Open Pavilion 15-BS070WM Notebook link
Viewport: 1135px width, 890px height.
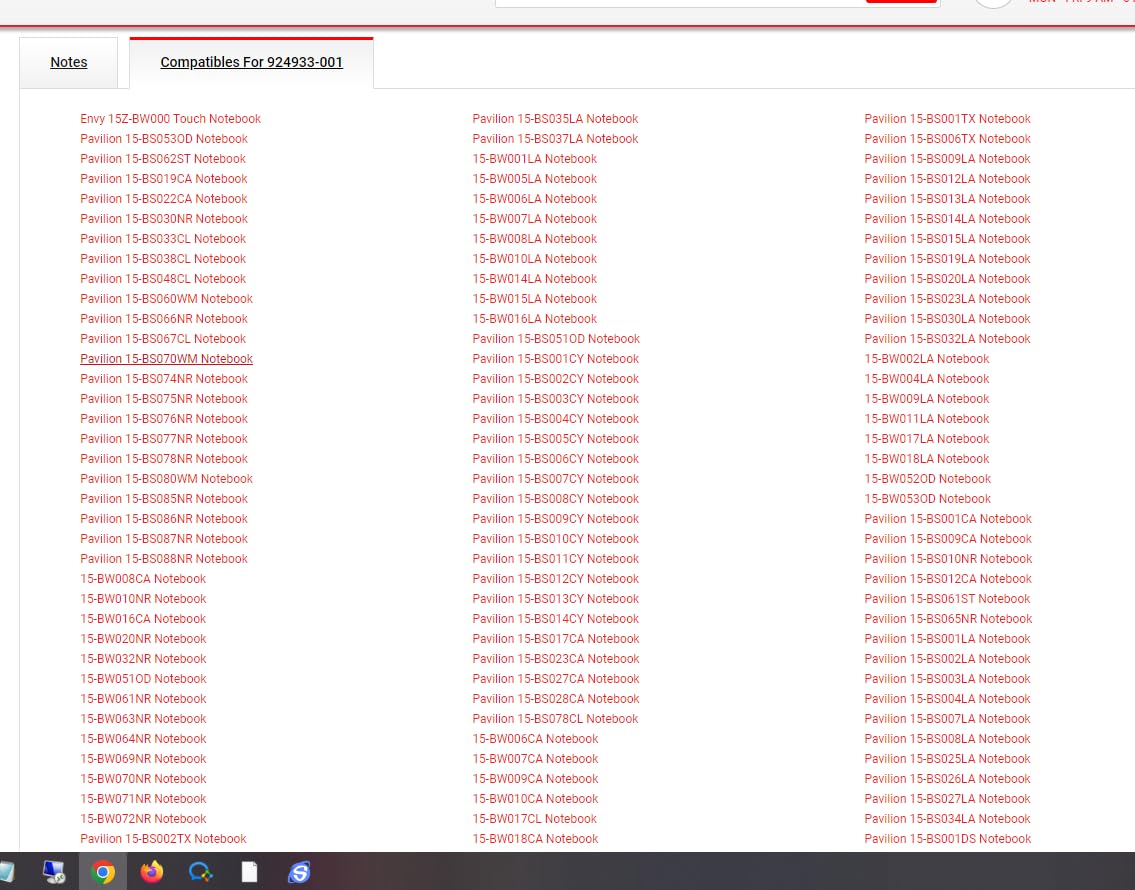[166, 359]
